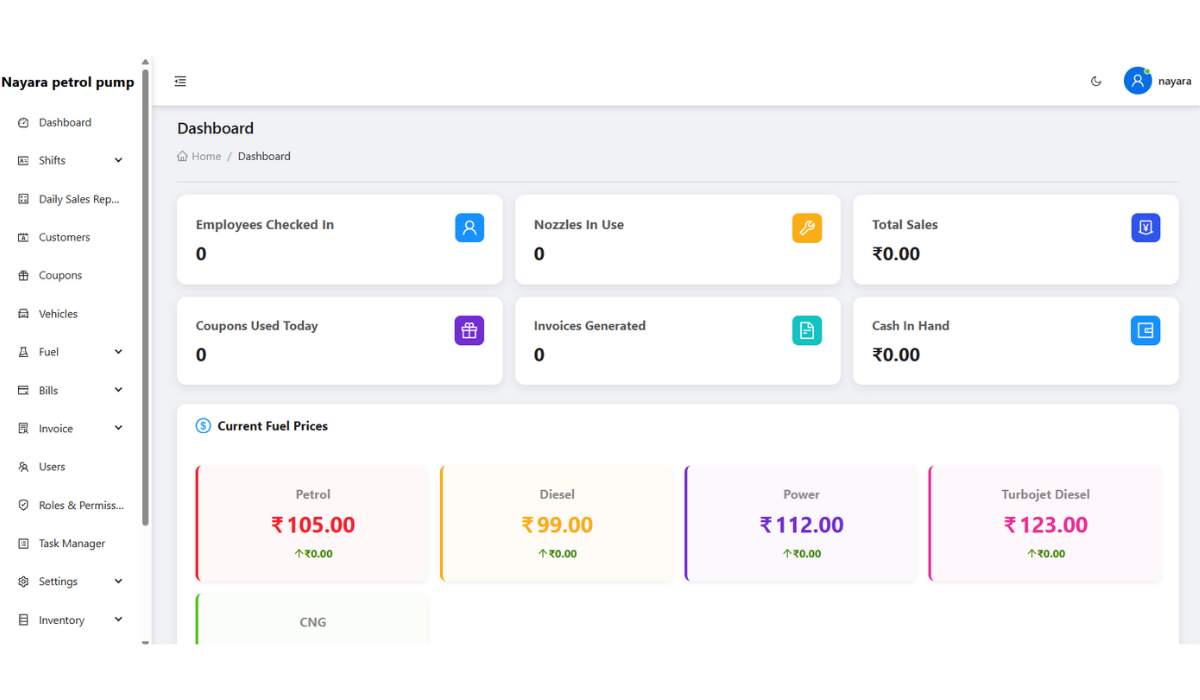Click the sidebar scrollbar up arrow
The width and height of the screenshot is (1200, 700).
[x=145, y=62]
